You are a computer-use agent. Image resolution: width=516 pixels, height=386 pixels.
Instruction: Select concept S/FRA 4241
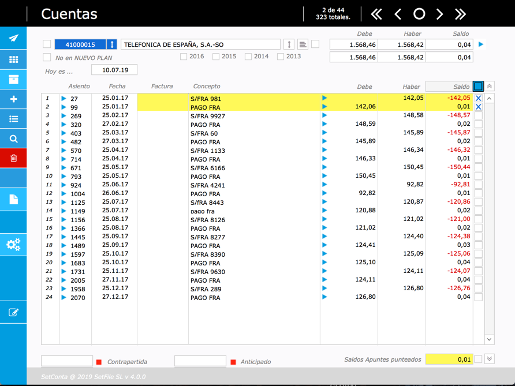tap(208, 185)
